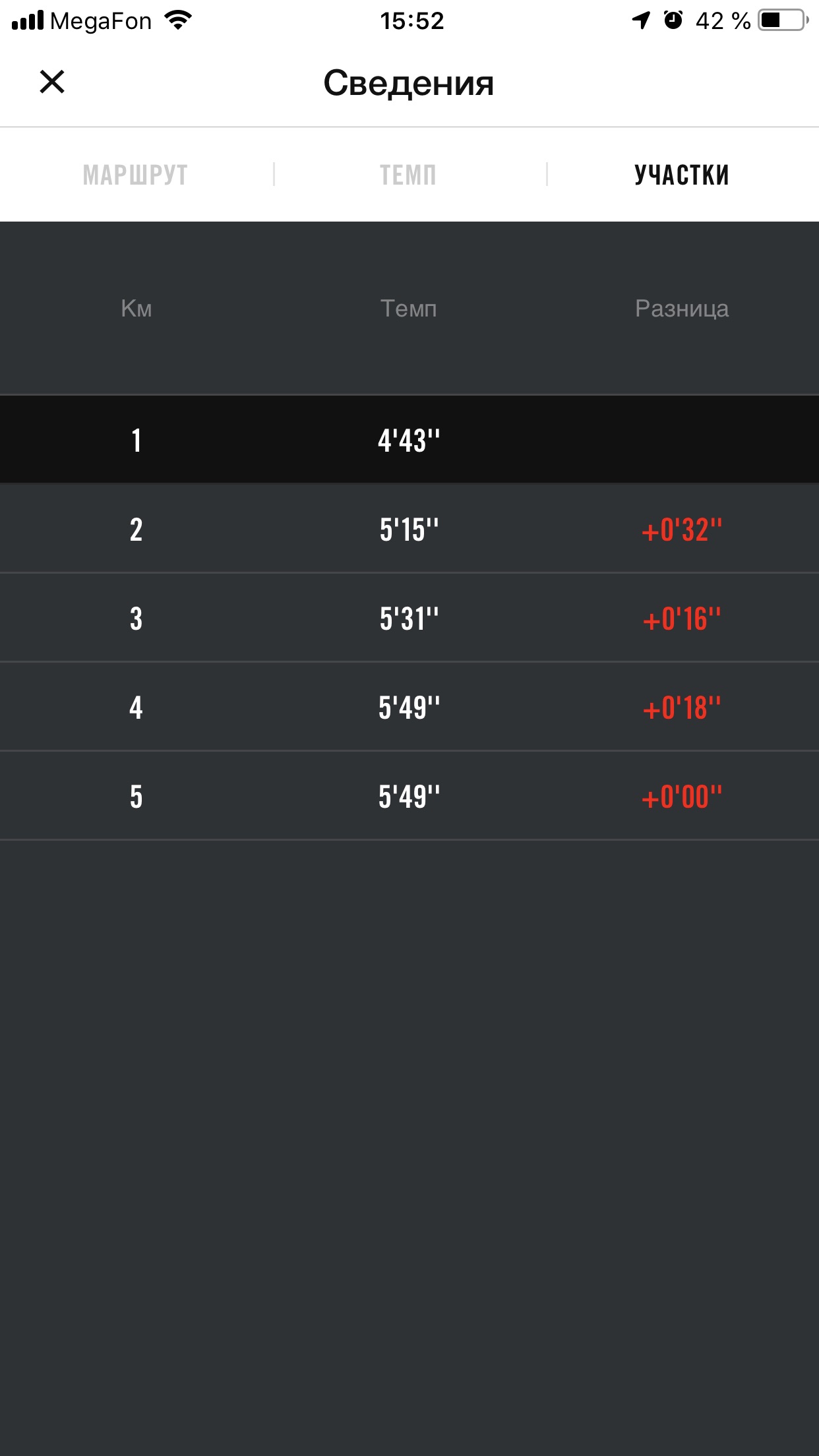Tap the battery indicator icon

(x=783, y=20)
